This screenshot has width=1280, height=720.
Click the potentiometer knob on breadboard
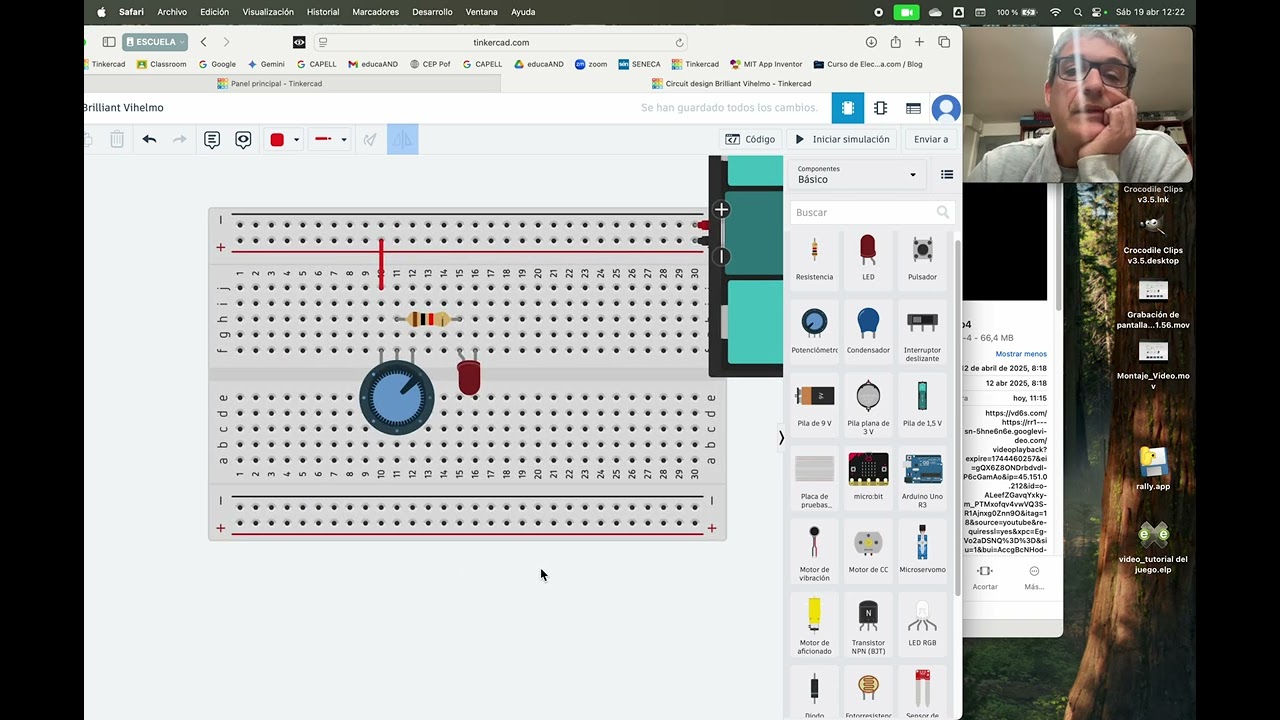(x=397, y=397)
